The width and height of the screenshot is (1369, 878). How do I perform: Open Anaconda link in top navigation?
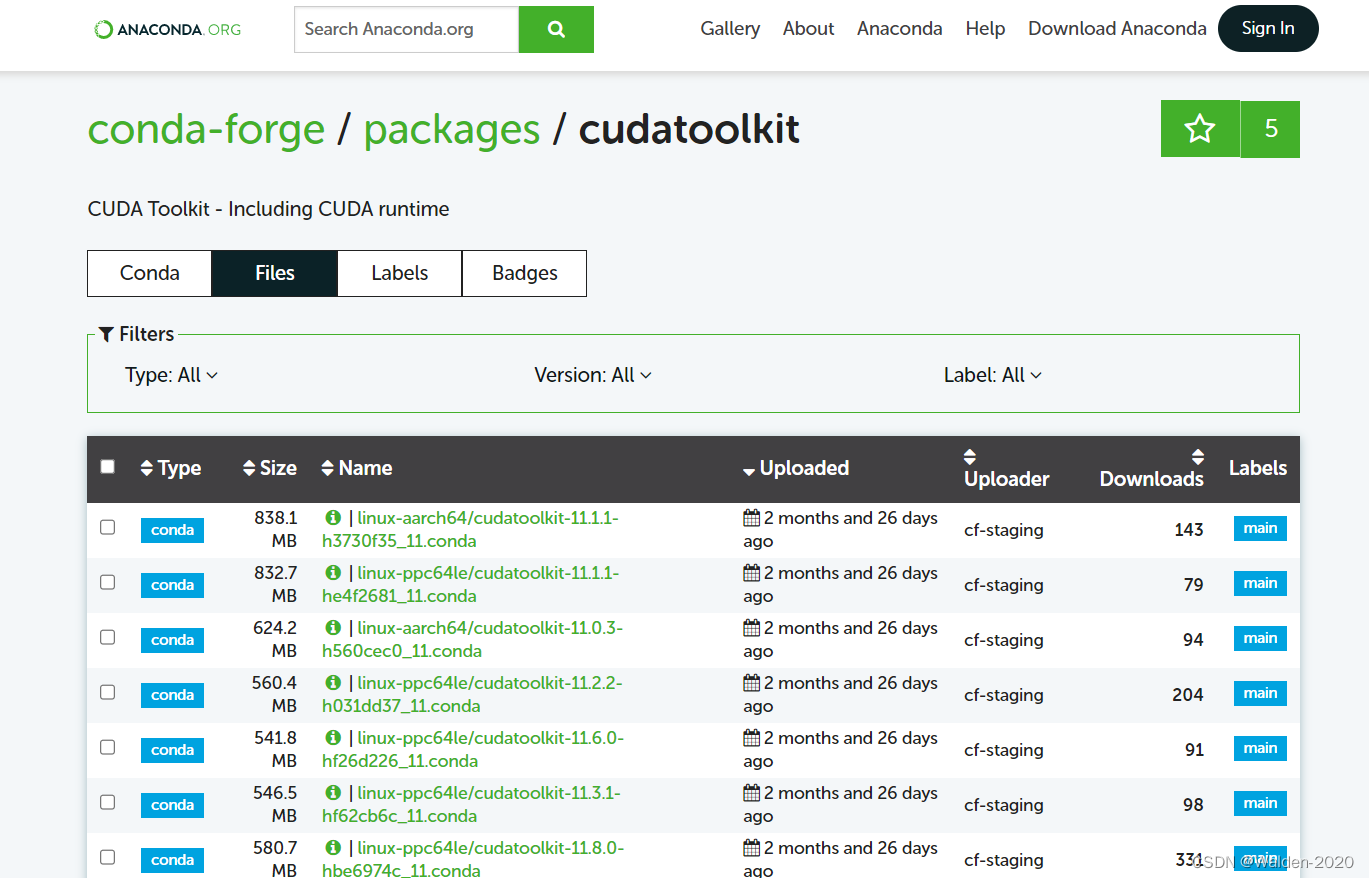tap(900, 29)
